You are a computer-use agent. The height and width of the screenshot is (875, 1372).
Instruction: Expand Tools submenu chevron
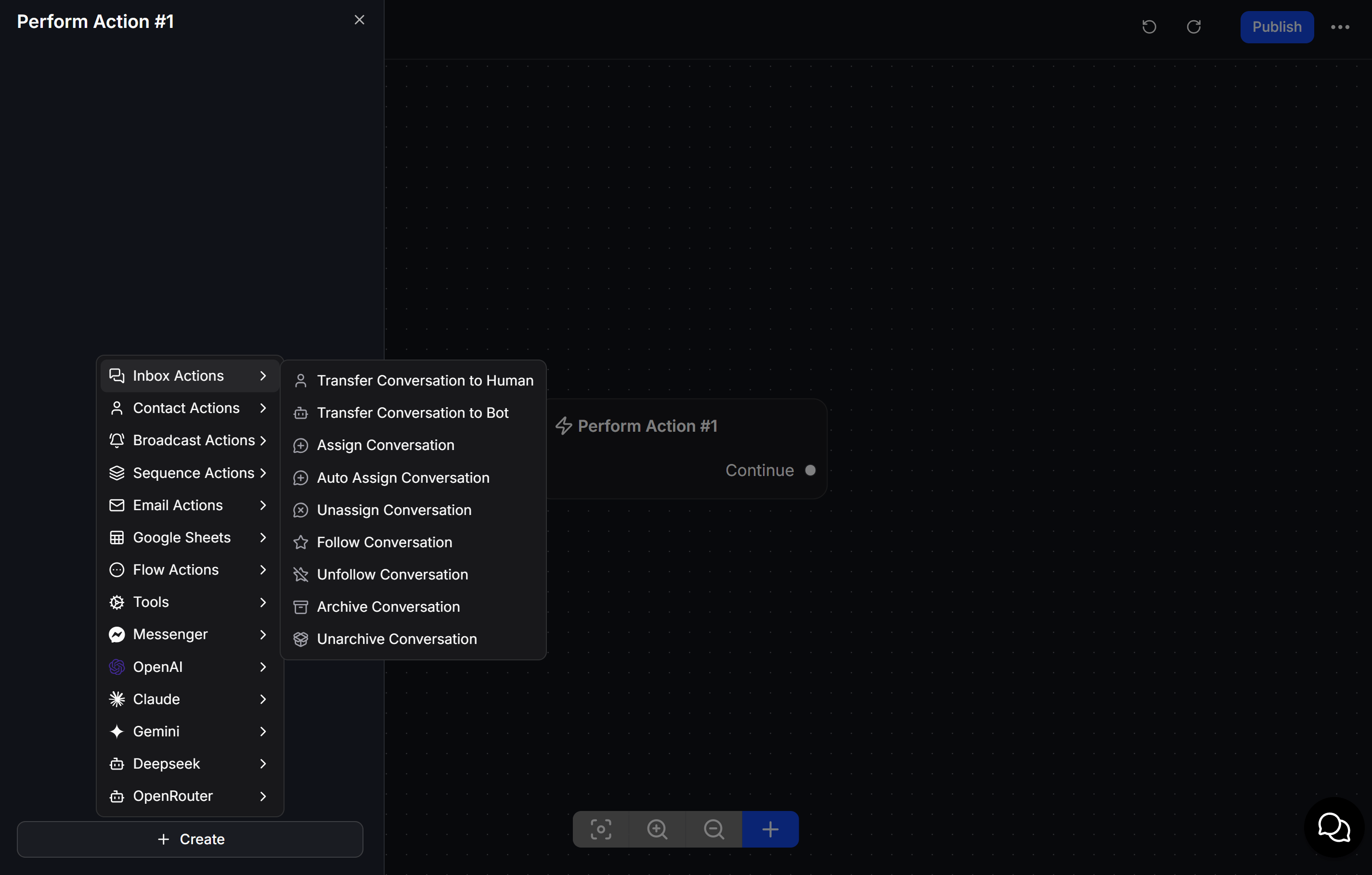tap(263, 602)
